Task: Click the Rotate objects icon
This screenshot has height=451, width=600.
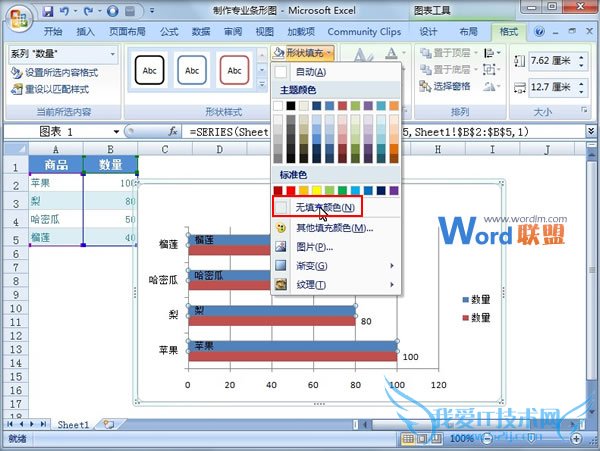Action: tap(489, 86)
